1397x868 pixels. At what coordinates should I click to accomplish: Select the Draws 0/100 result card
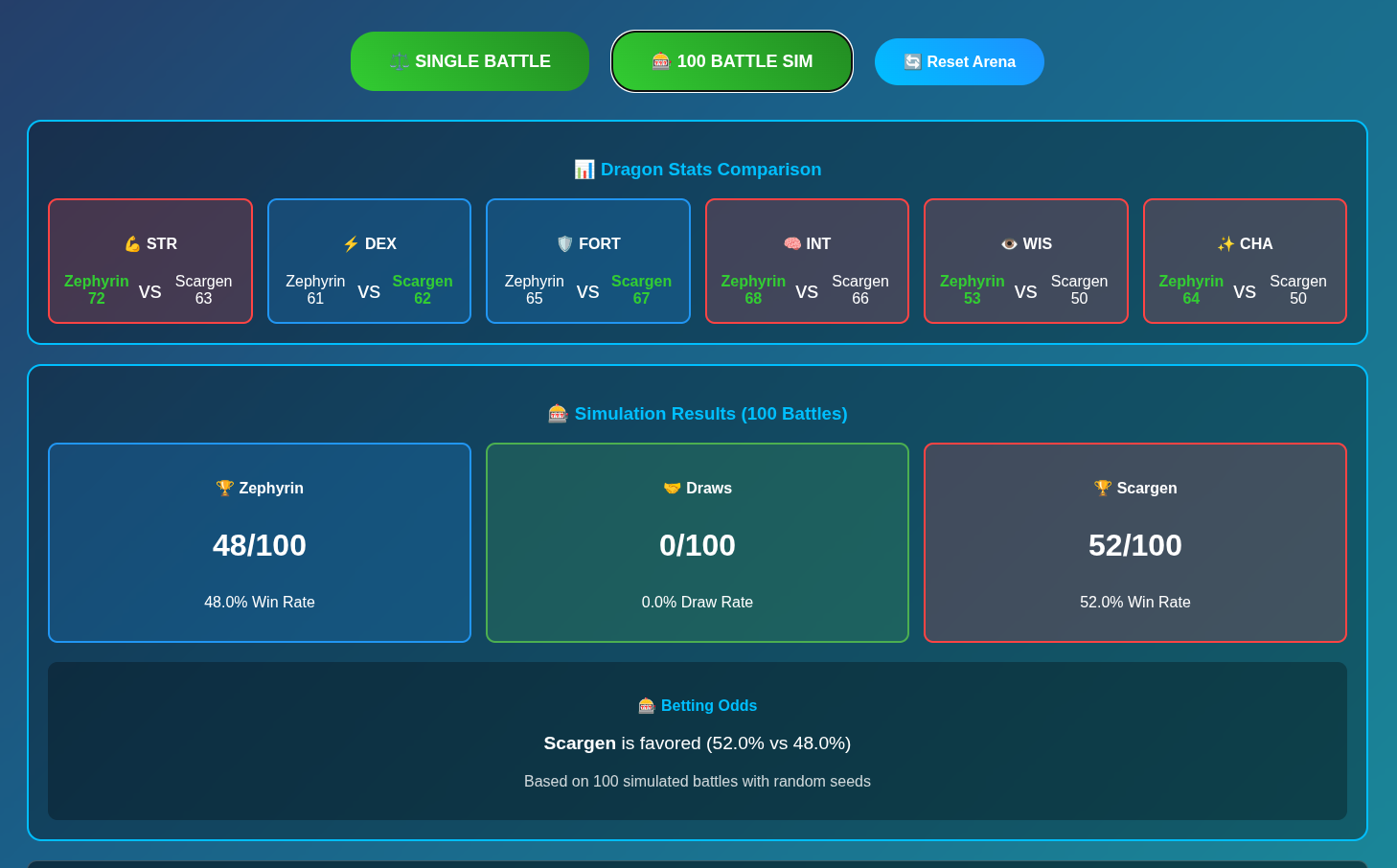[698, 542]
